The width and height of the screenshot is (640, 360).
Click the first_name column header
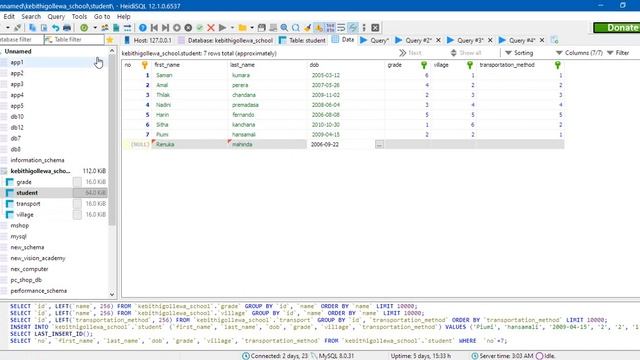pyautogui.click(x=190, y=65)
